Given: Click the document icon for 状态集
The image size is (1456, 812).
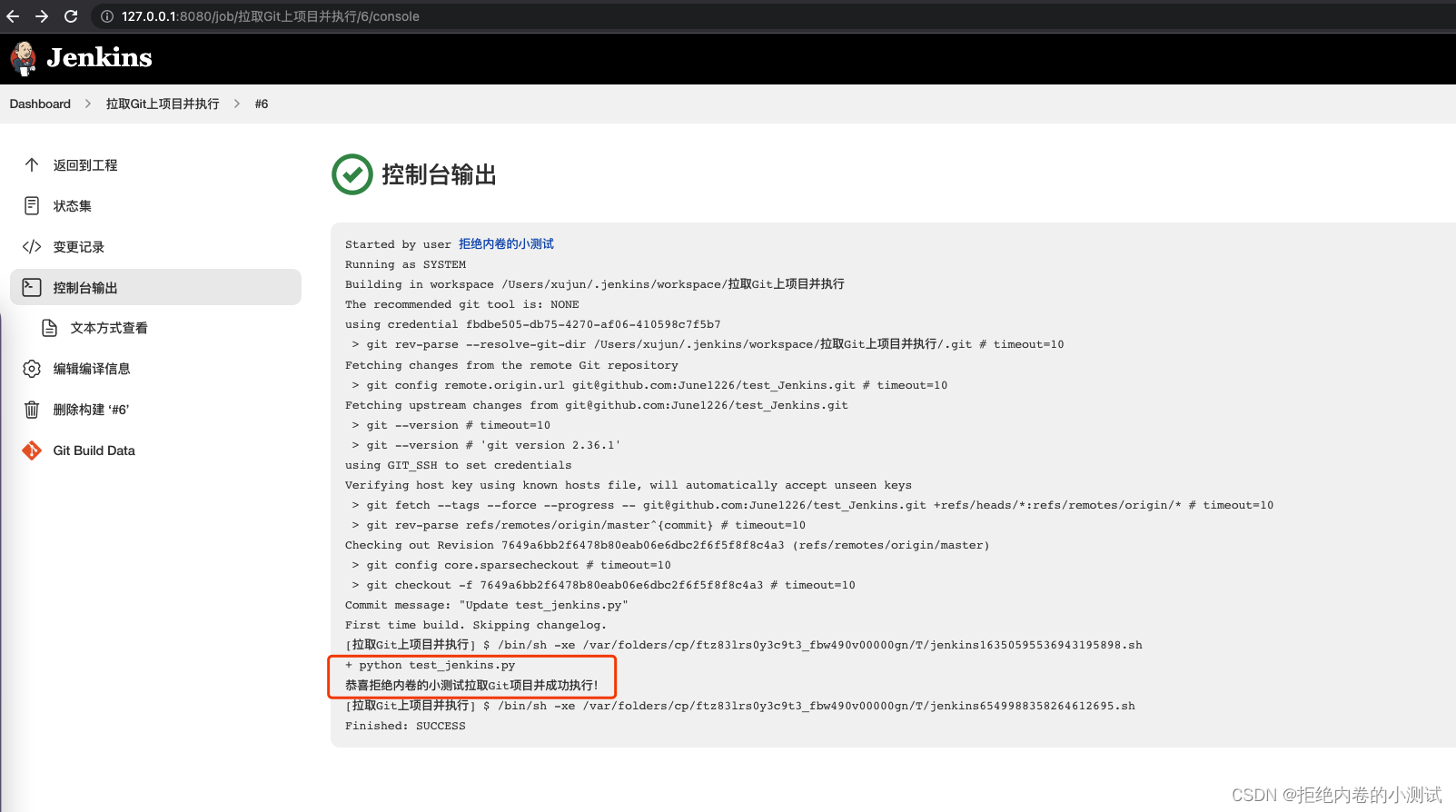Looking at the screenshot, I should 32,205.
